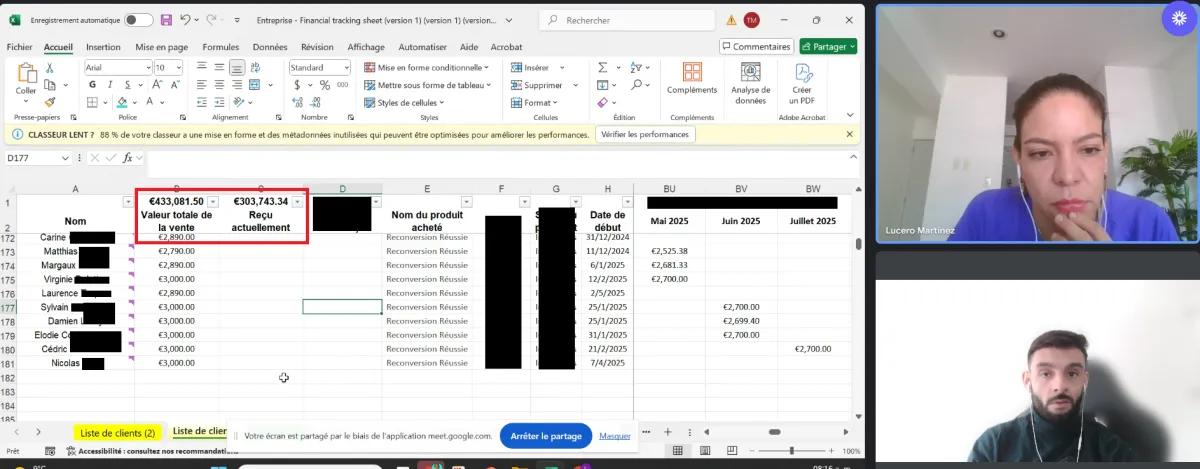Click the Undo arrow icon
1200x469 pixels.
tap(186, 20)
